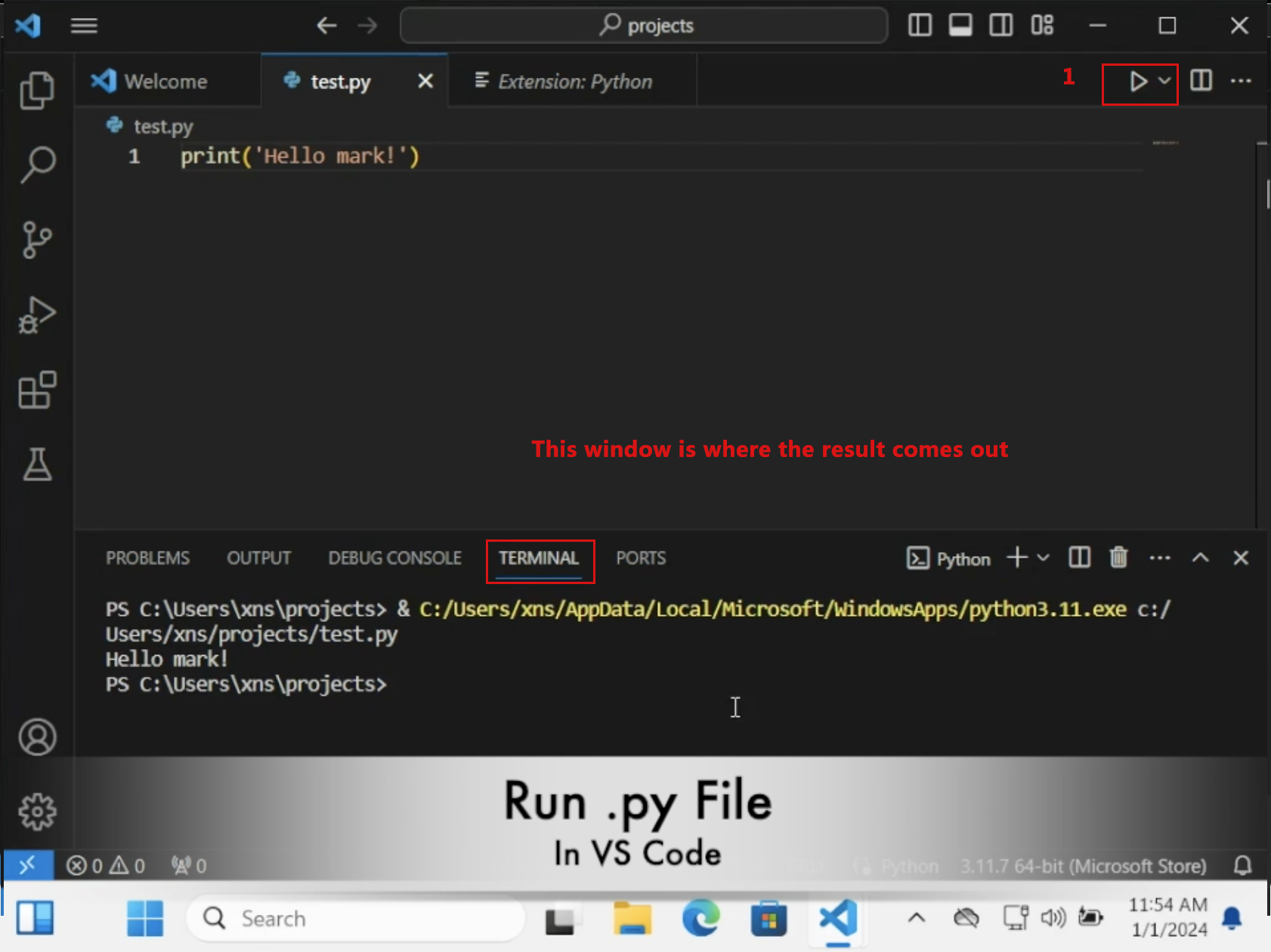Open the Source Control view
Viewport: 1271px width, 952px height.
tap(37, 240)
